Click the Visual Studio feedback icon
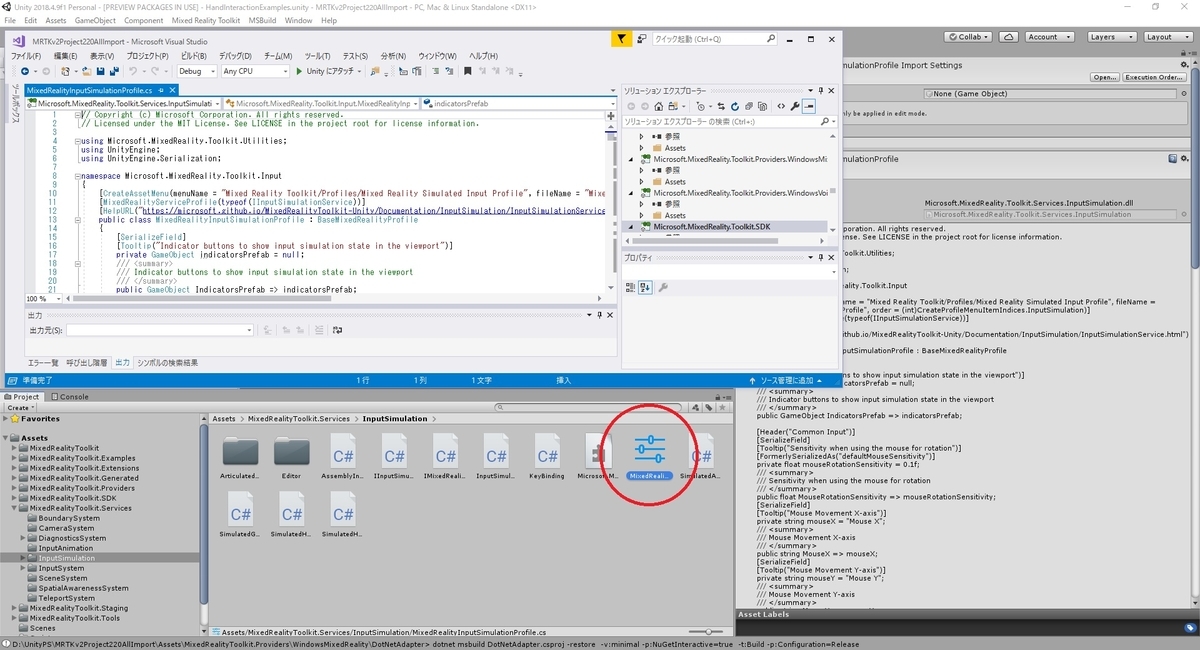Screen dimensions: 1200x650 tap(641, 39)
